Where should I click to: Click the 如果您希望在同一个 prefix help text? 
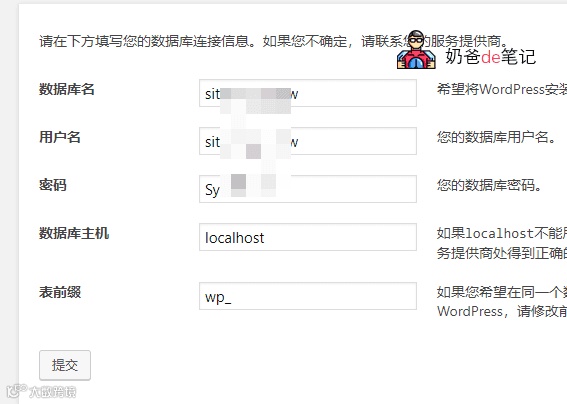tap(502, 302)
